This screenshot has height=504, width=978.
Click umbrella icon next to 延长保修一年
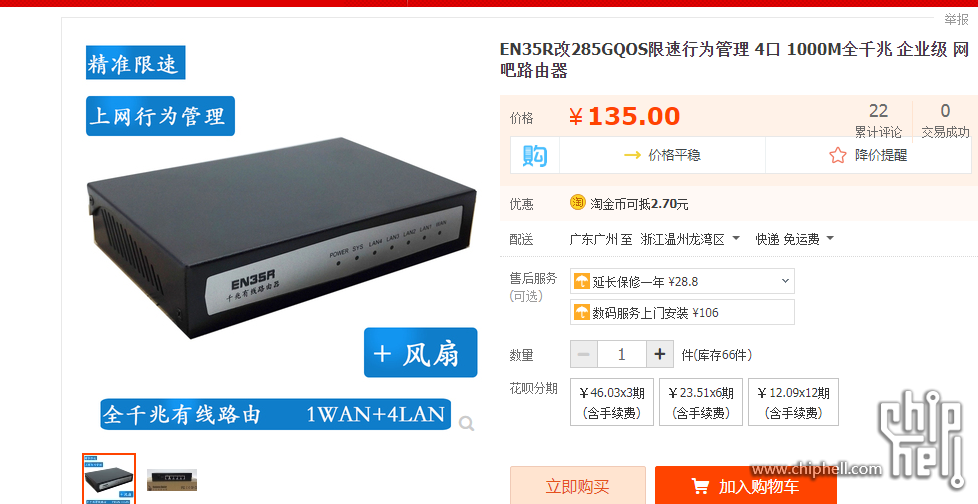point(581,281)
